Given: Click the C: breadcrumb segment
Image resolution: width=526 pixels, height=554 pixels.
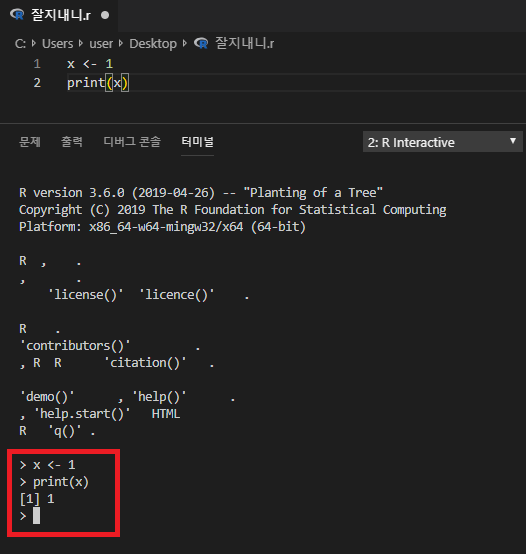Looking at the screenshot, I should [x=20, y=44].
